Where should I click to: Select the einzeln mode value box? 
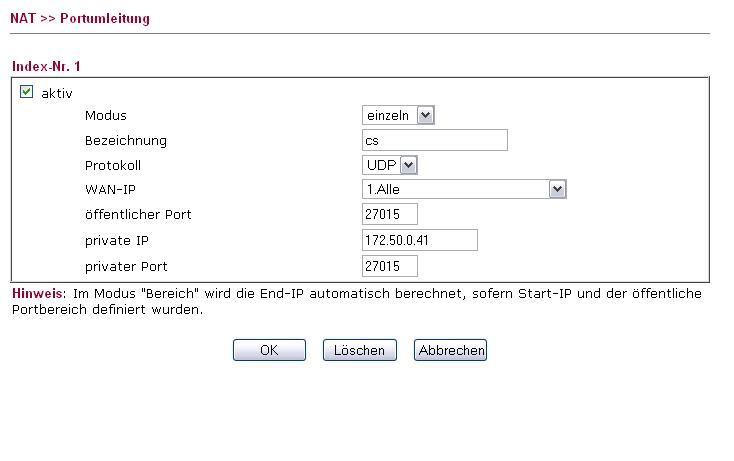(x=398, y=115)
